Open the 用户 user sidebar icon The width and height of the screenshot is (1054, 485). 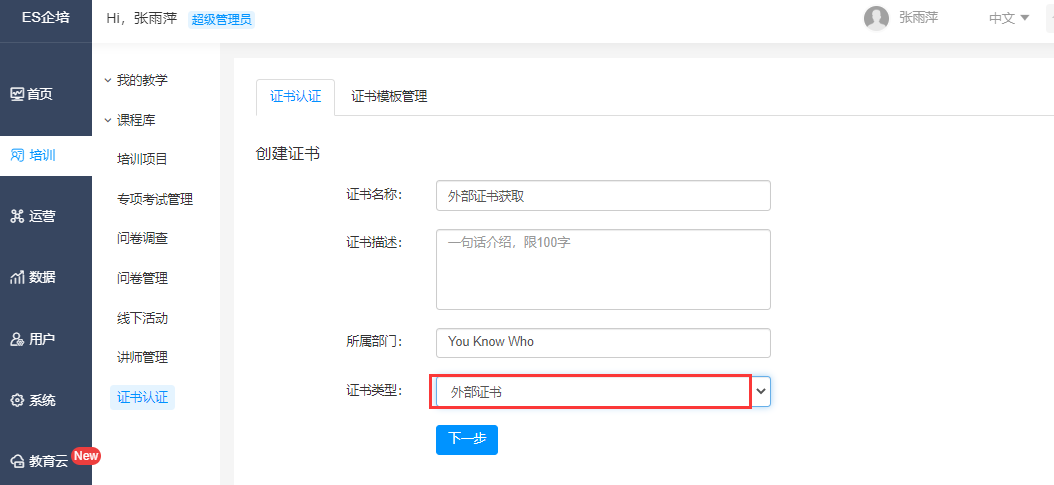point(17,339)
